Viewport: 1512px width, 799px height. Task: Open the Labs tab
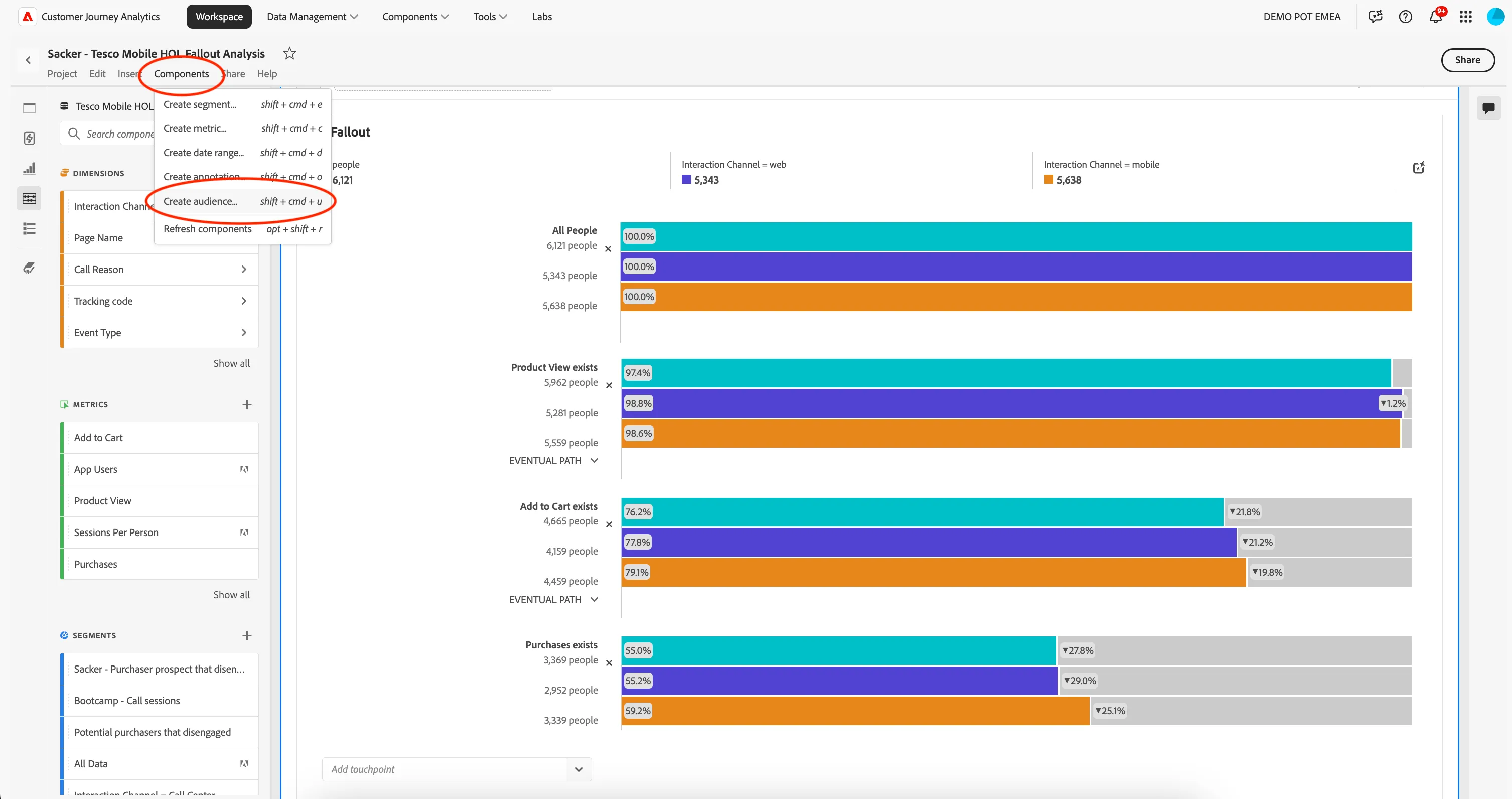pyautogui.click(x=541, y=17)
